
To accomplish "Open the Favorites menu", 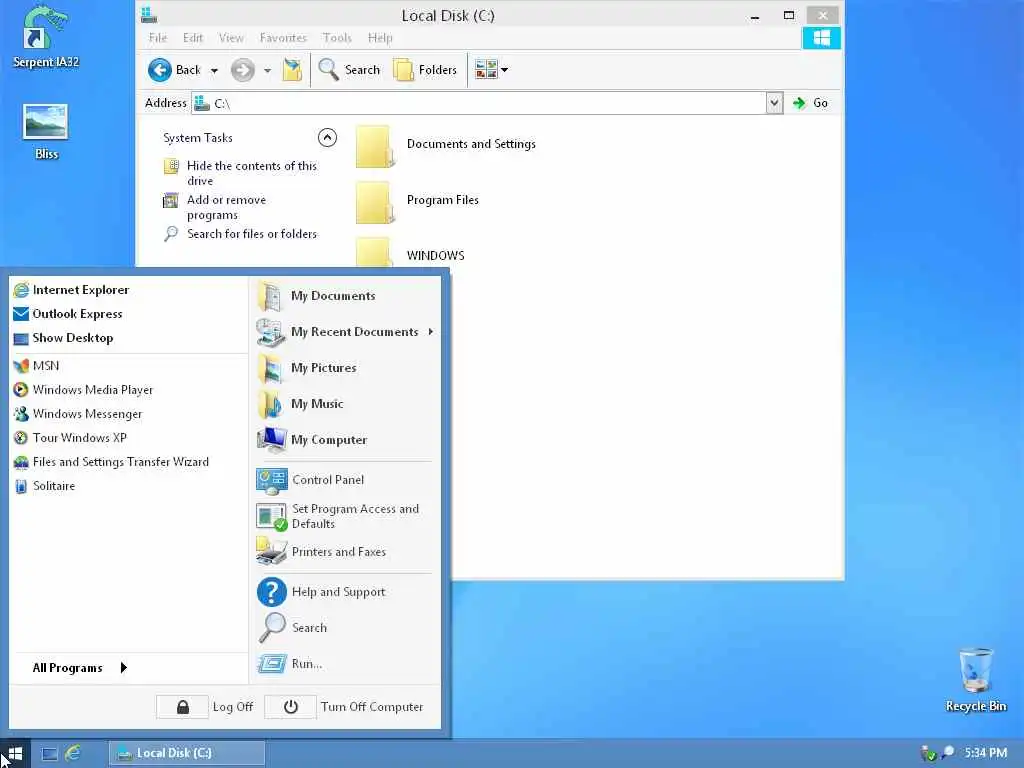I will [x=283, y=38].
